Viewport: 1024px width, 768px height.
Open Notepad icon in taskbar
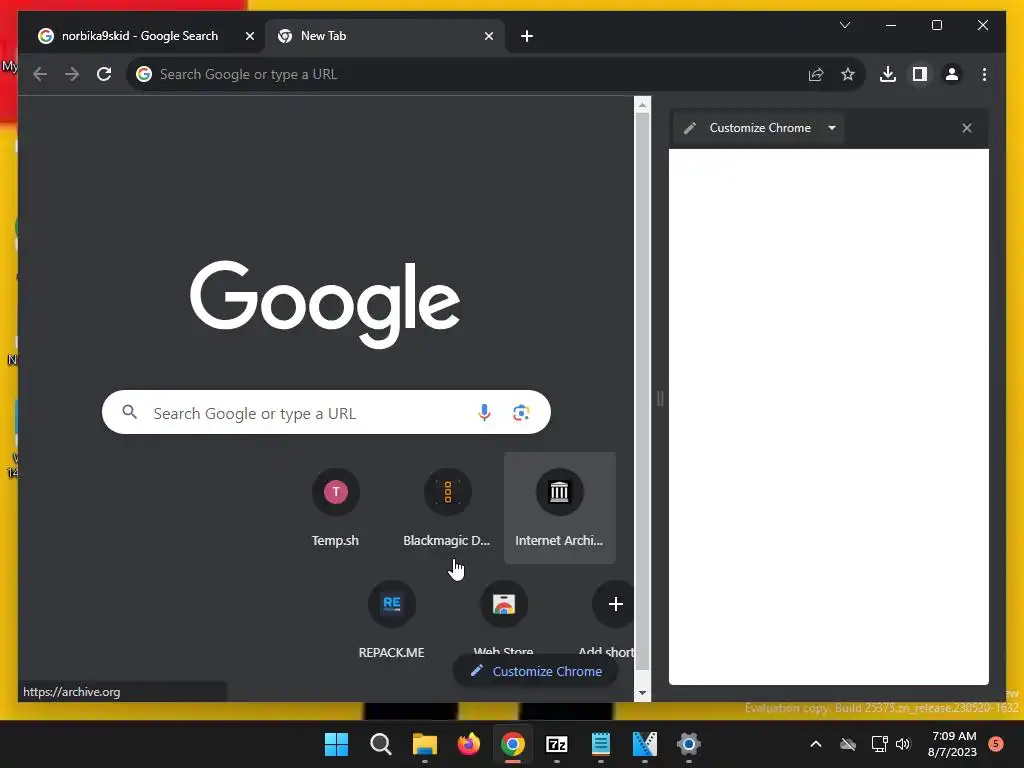pos(600,744)
